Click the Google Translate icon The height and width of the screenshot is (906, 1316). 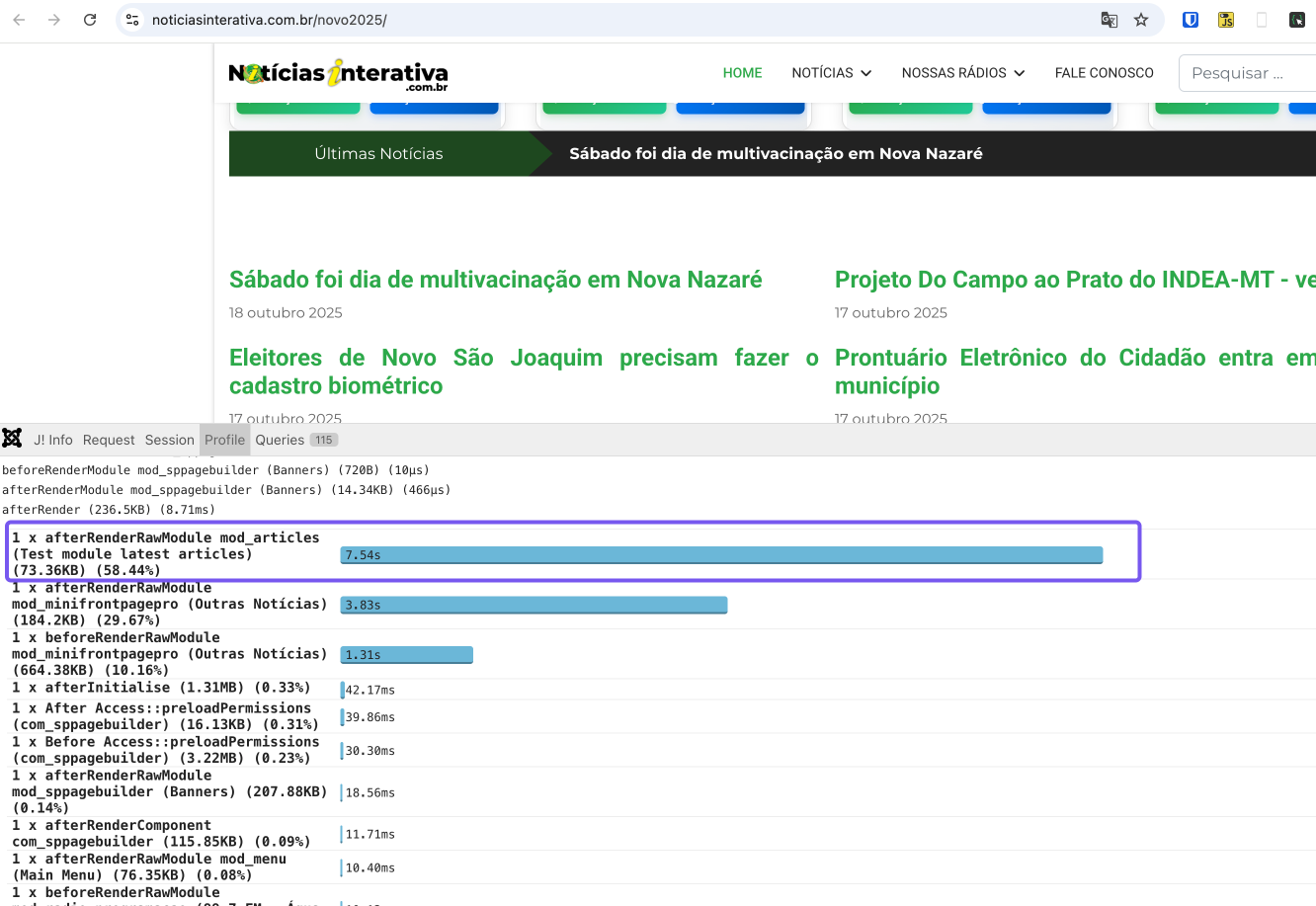(x=1110, y=20)
